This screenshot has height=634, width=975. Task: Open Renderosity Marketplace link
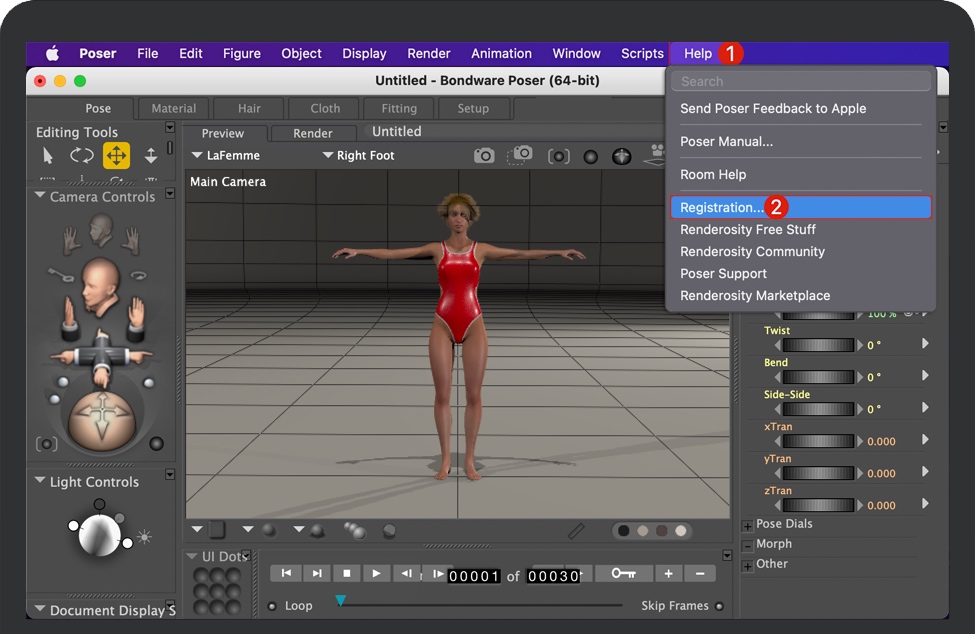pyautogui.click(x=755, y=295)
